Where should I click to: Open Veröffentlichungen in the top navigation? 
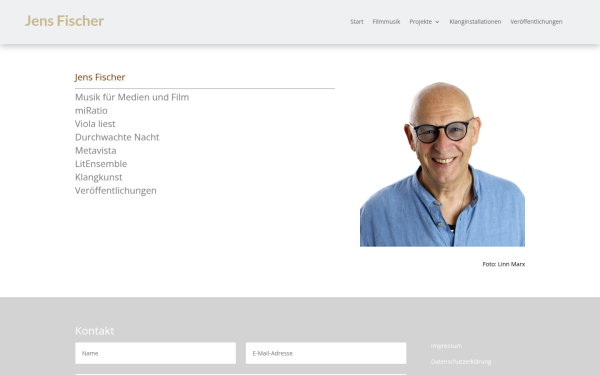point(536,22)
